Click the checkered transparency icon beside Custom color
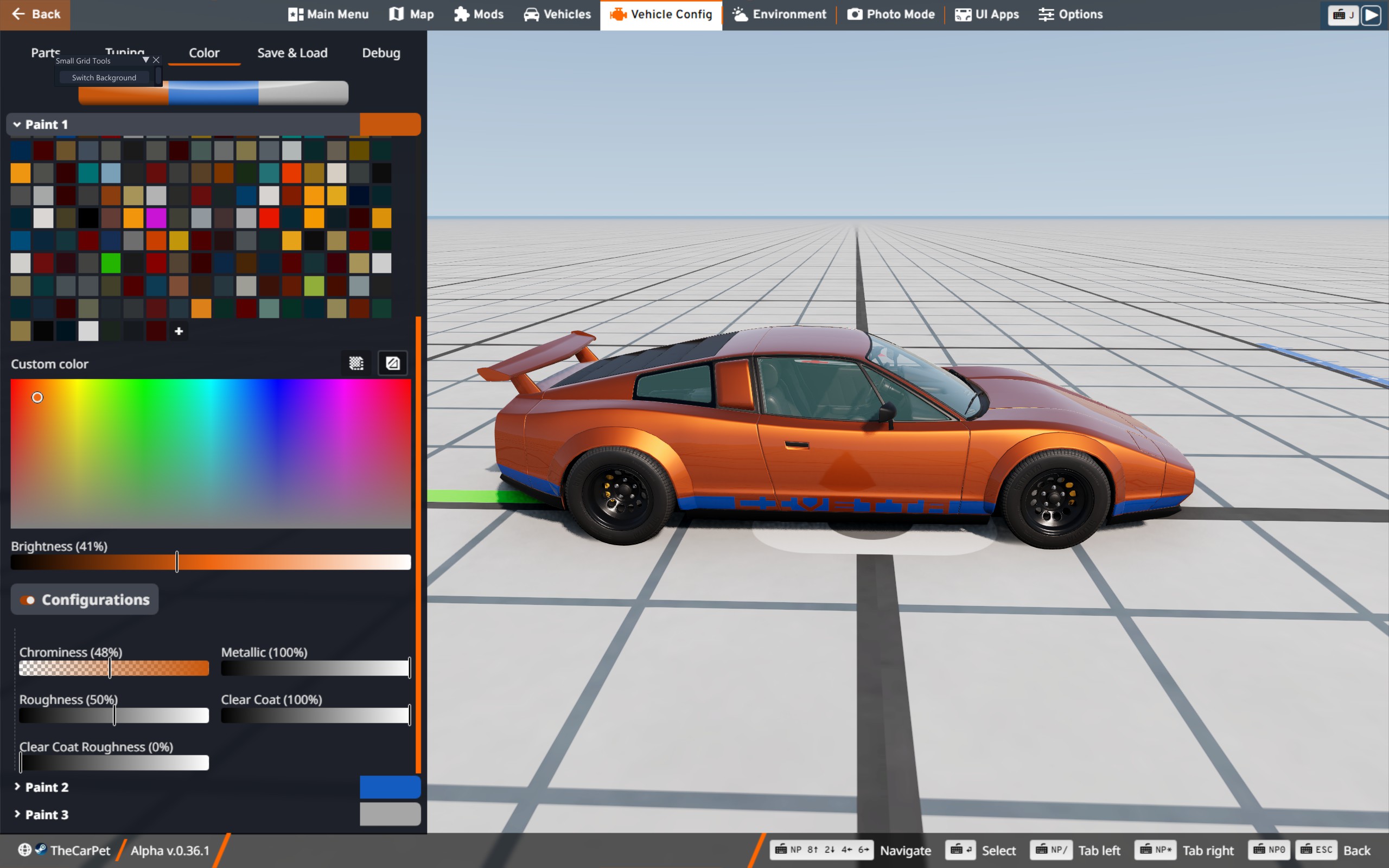Image resolution: width=1389 pixels, height=868 pixels. (x=356, y=363)
